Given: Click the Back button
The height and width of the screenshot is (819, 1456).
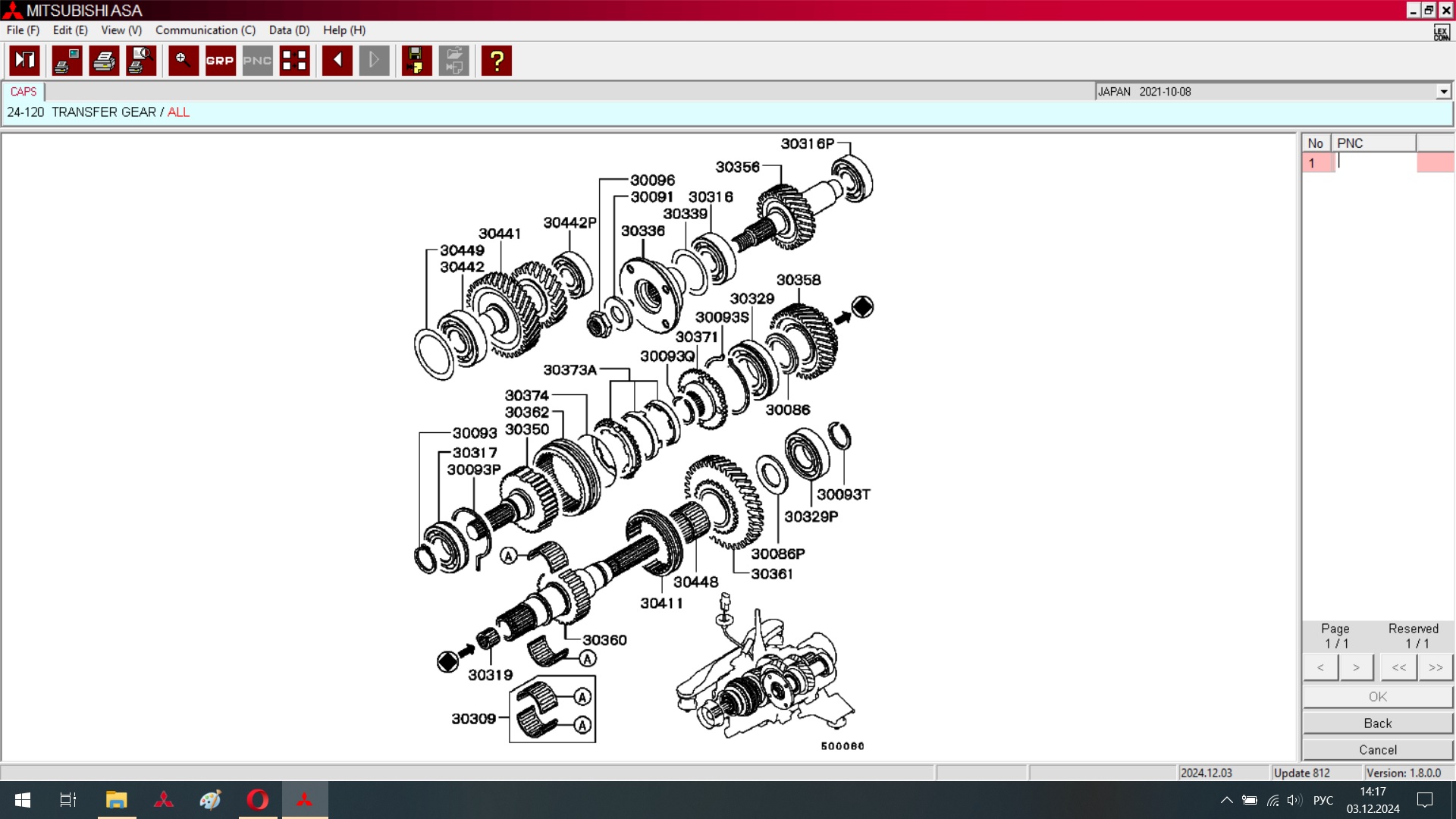Looking at the screenshot, I should click(x=1377, y=723).
